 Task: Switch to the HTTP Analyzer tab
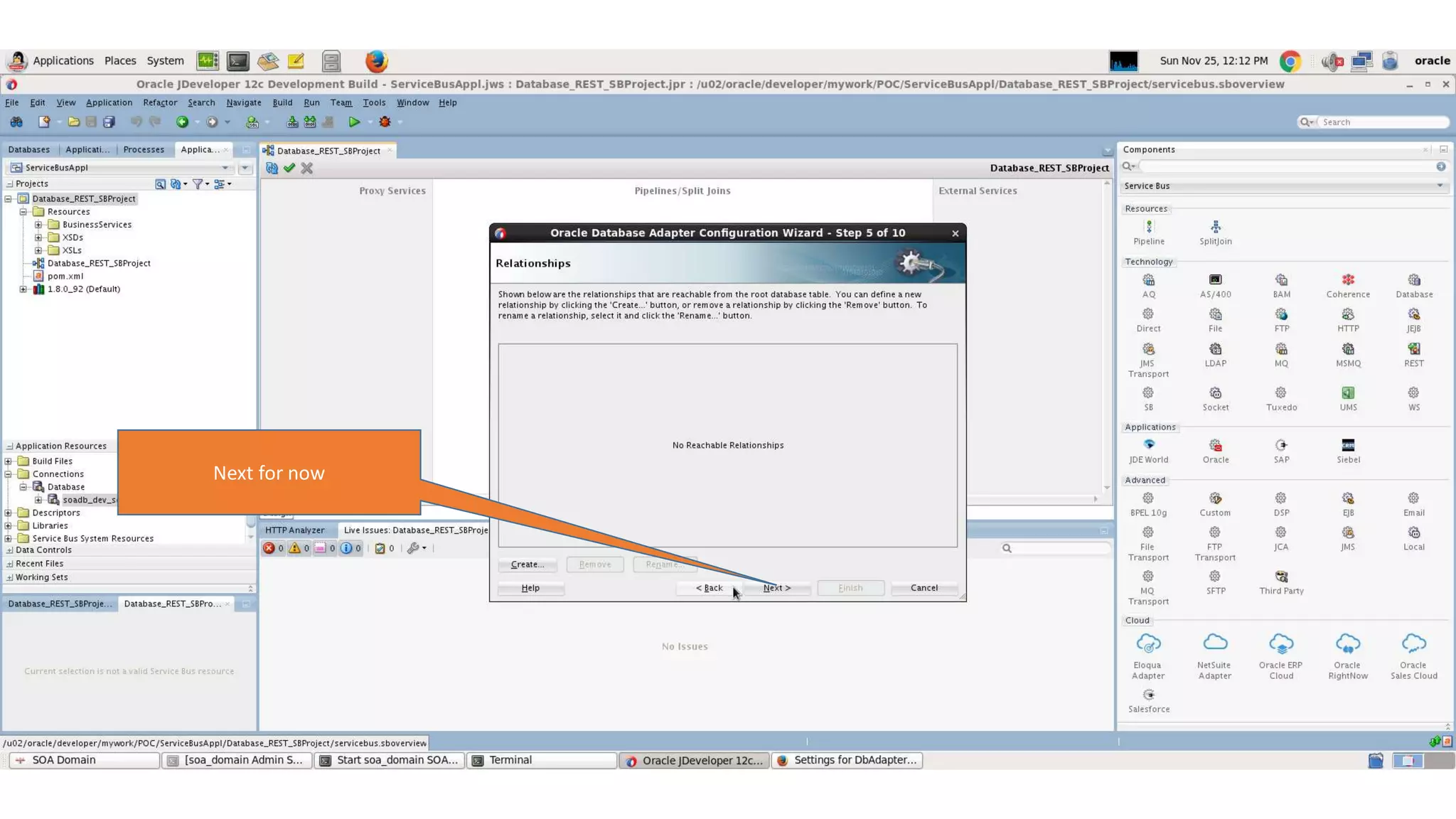[294, 530]
